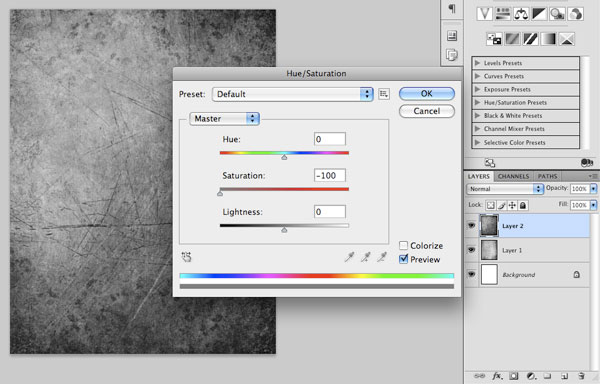Add a layer mask using mask icon
Viewport: 600px width, 384px height.
point(514,376)
